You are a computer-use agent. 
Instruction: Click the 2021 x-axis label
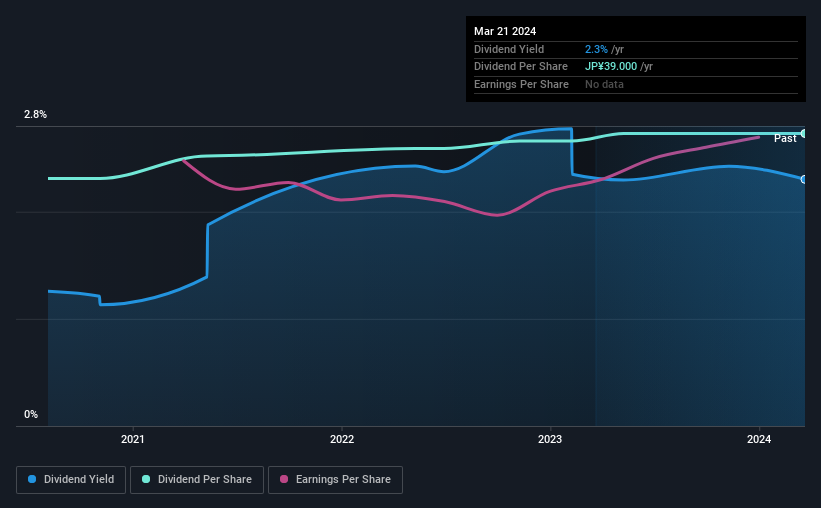(x=132, y=439)
